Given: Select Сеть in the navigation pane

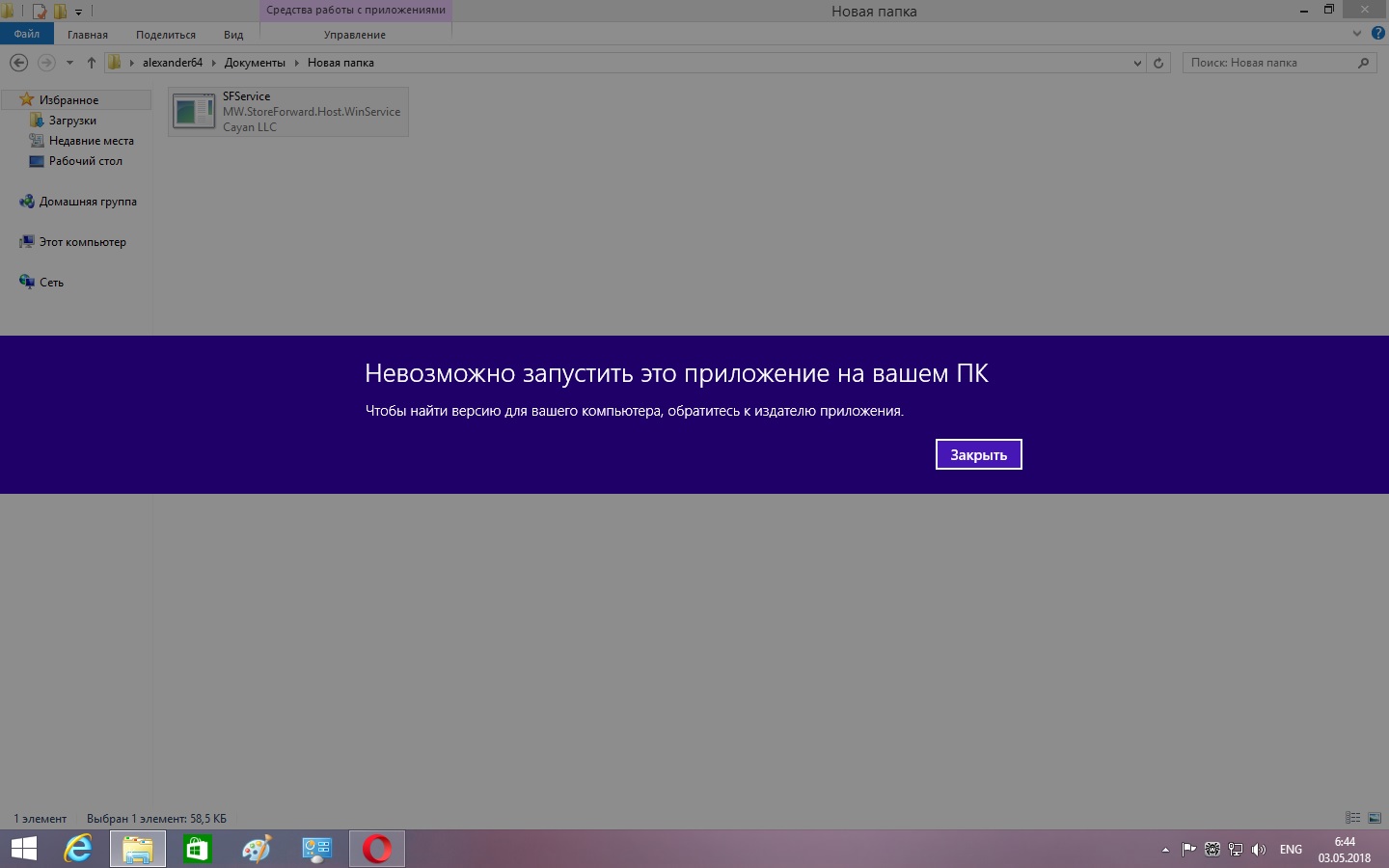Looking at the screenshot, I should [x=51, y=283].
